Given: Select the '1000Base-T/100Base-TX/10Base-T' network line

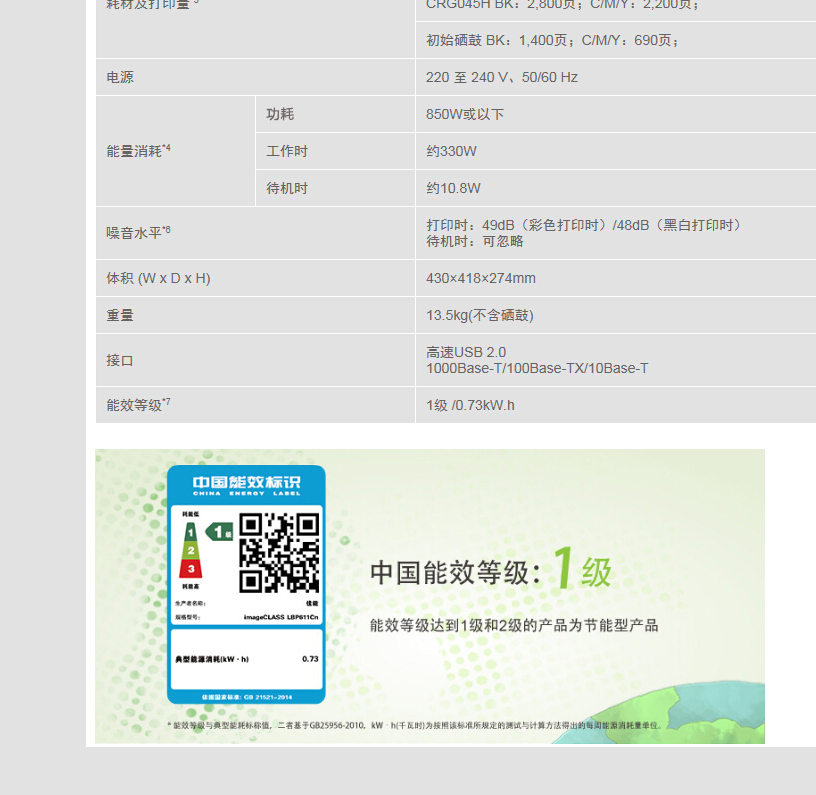Looking at the screenshot, I should pyautogui.click(x=537, y=368).
